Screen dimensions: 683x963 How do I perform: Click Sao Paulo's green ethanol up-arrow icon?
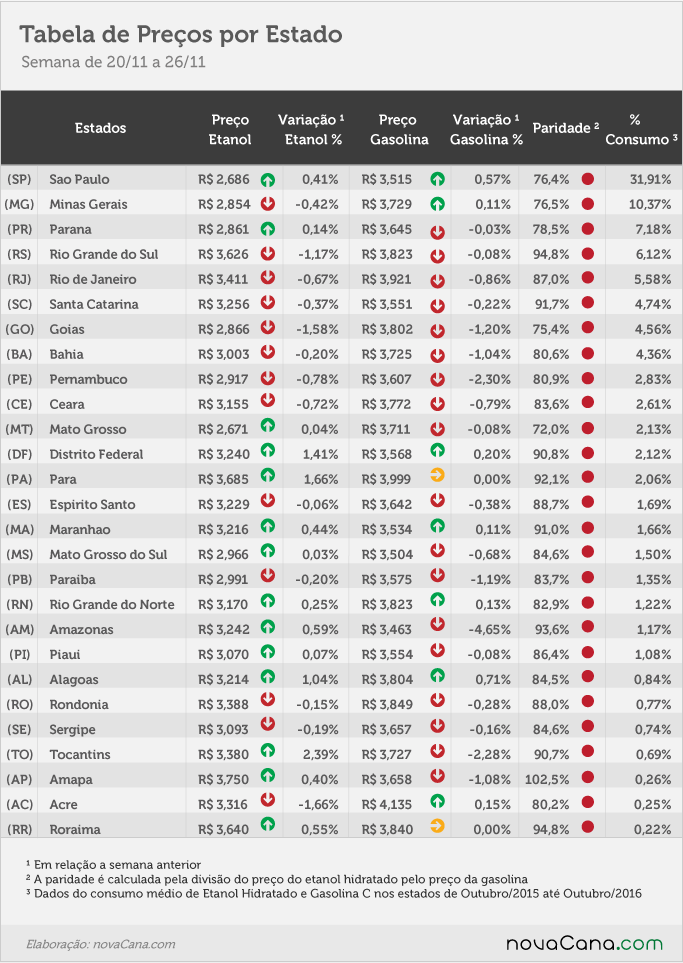coord(267,180)
